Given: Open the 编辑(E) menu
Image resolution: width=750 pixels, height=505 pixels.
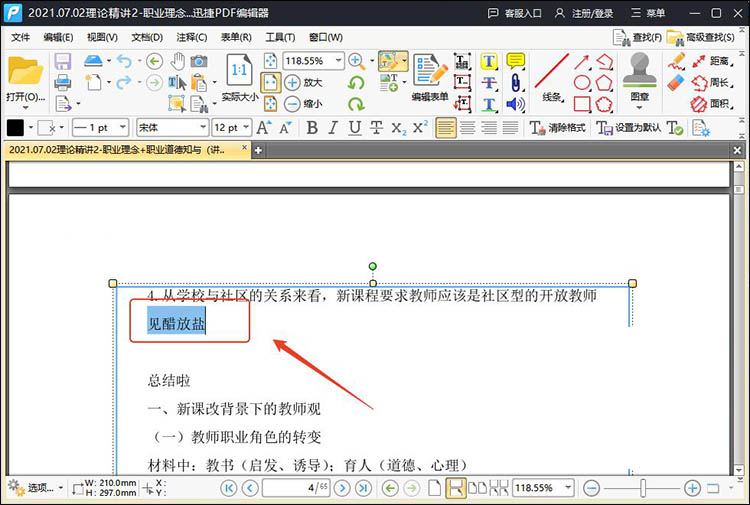Looking at the screenshot, I should pos(58,37).
